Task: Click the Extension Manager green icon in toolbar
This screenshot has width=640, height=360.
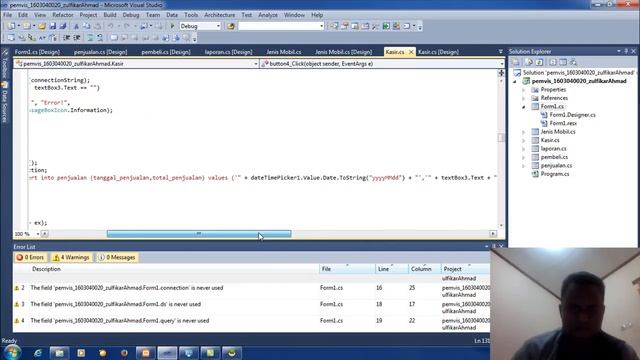Action: [386, 26]
